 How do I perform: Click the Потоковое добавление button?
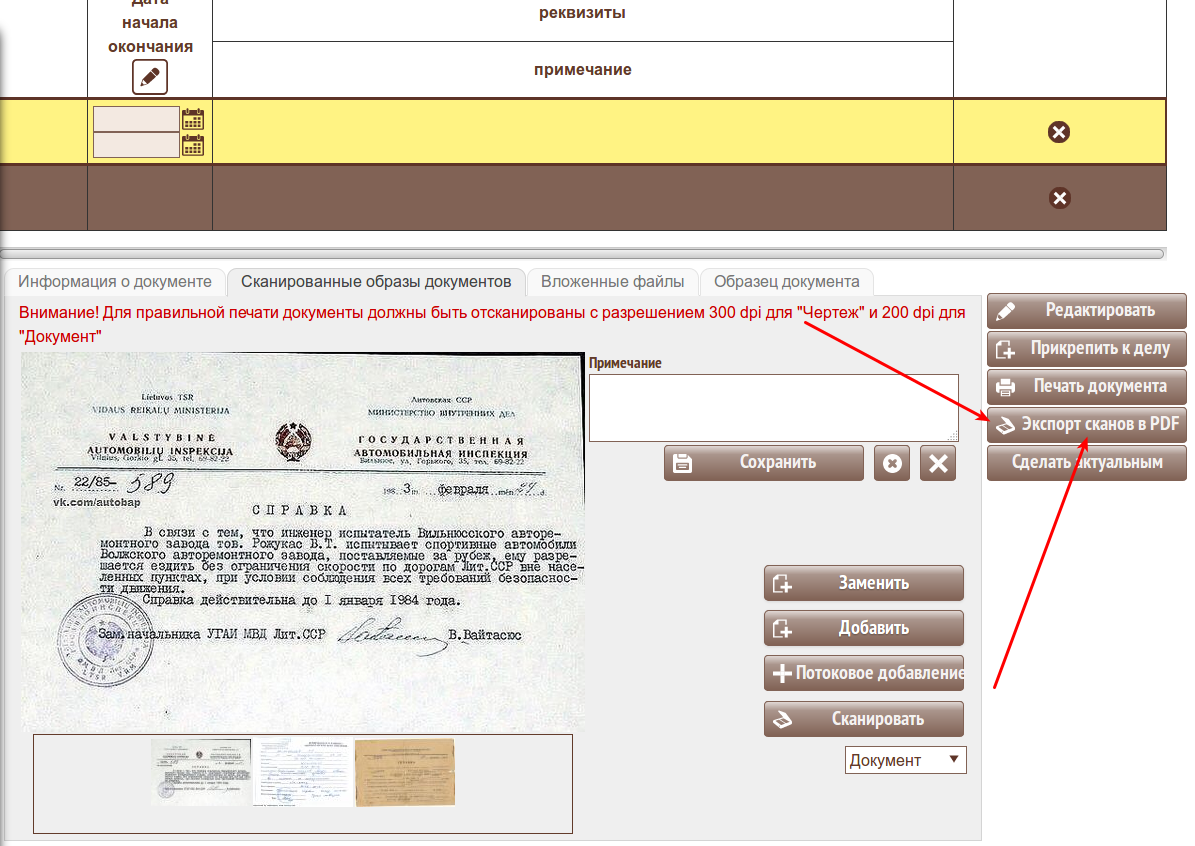[864, 673]
